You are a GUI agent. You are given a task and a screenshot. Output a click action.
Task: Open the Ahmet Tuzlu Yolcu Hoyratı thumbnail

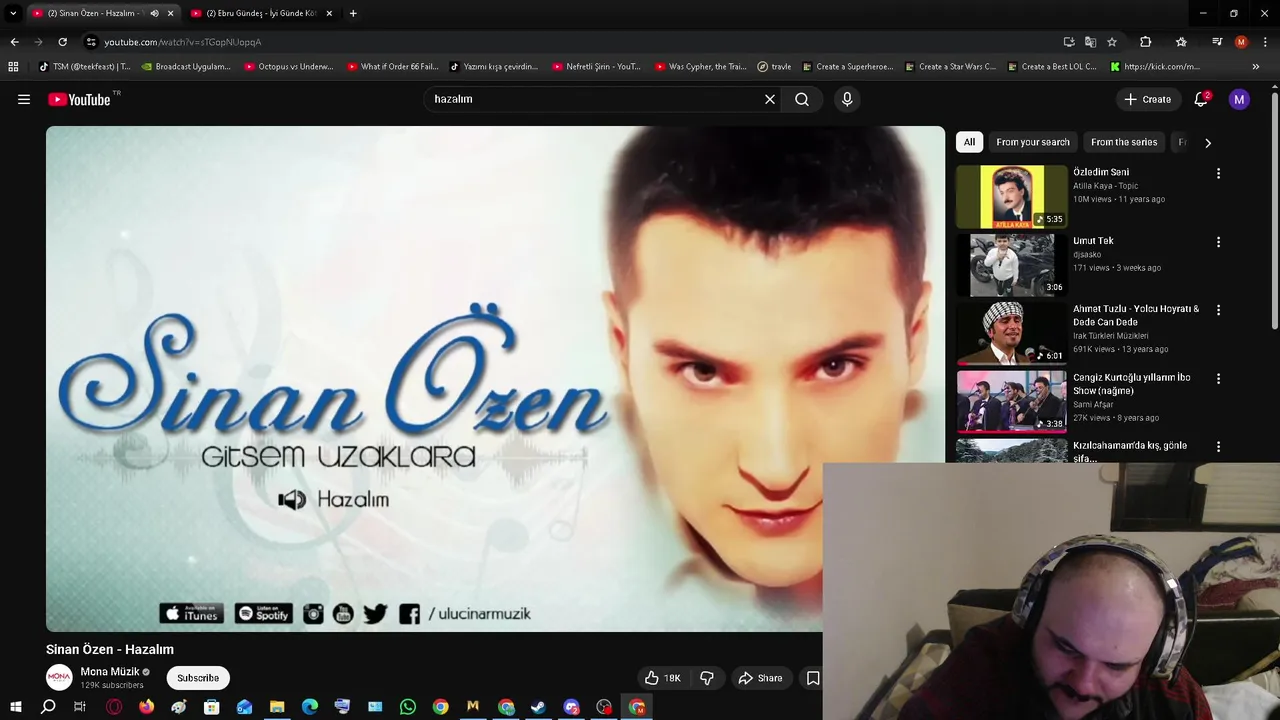point(1012,334)
